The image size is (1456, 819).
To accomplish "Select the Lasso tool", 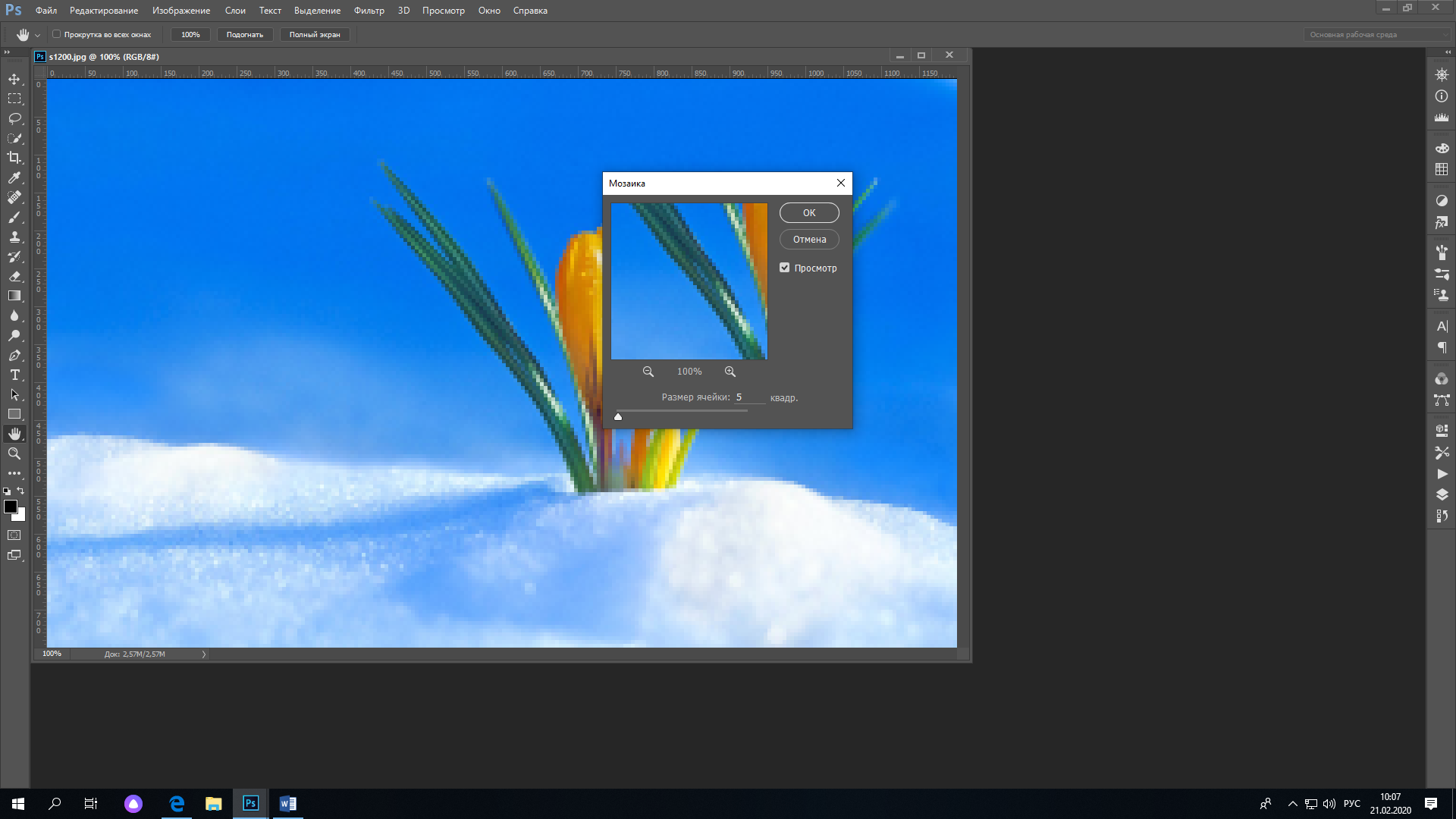I will pos(14,118).
